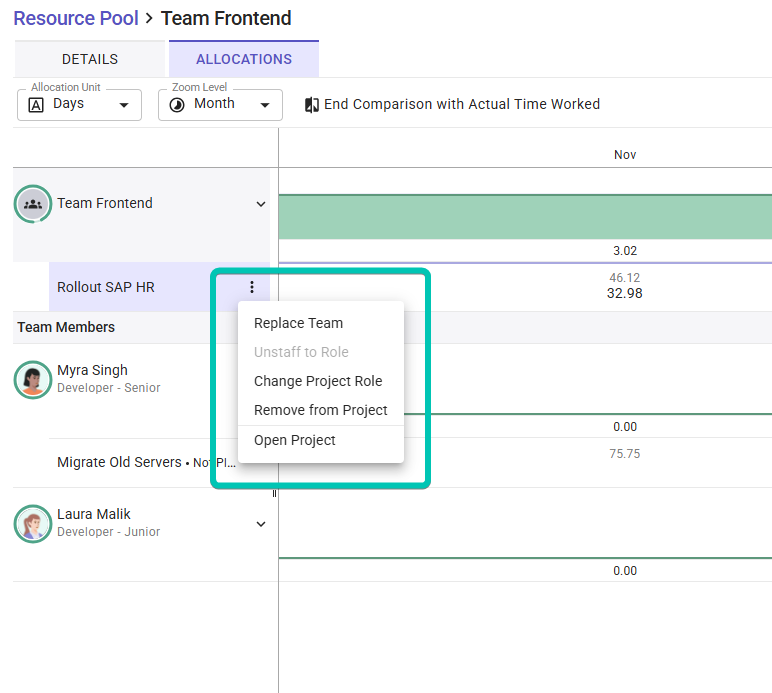The height and width of the screenshot is (693, 772).
Task: Expand Laura Malik's row chevron
Action: point(261,524)
